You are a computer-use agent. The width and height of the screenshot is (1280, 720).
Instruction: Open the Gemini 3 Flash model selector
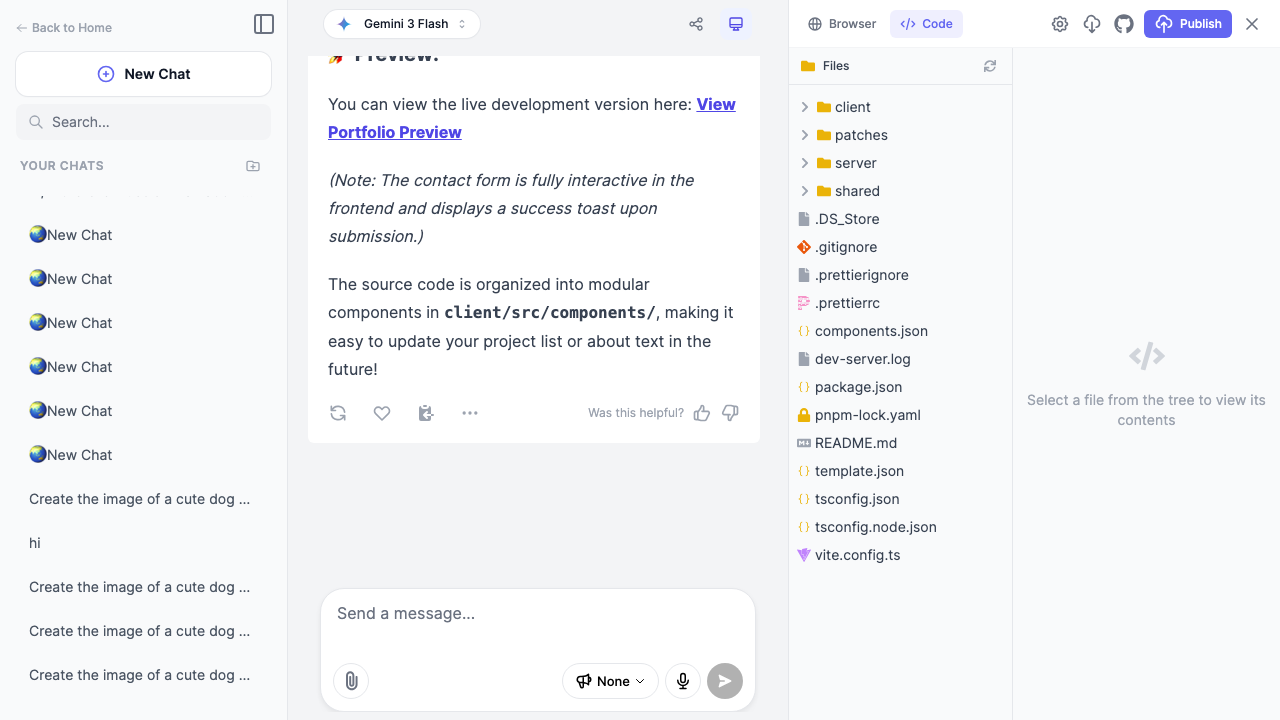pyautogui.click(x=402, y=22)
